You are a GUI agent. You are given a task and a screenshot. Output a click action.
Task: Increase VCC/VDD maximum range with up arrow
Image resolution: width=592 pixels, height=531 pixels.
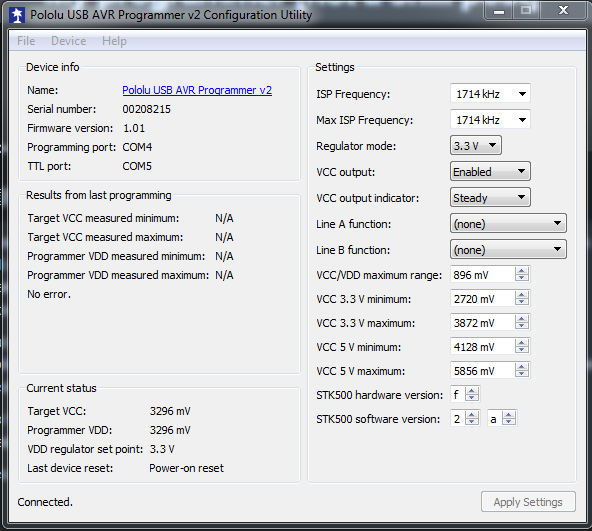[x=522, y=271]
